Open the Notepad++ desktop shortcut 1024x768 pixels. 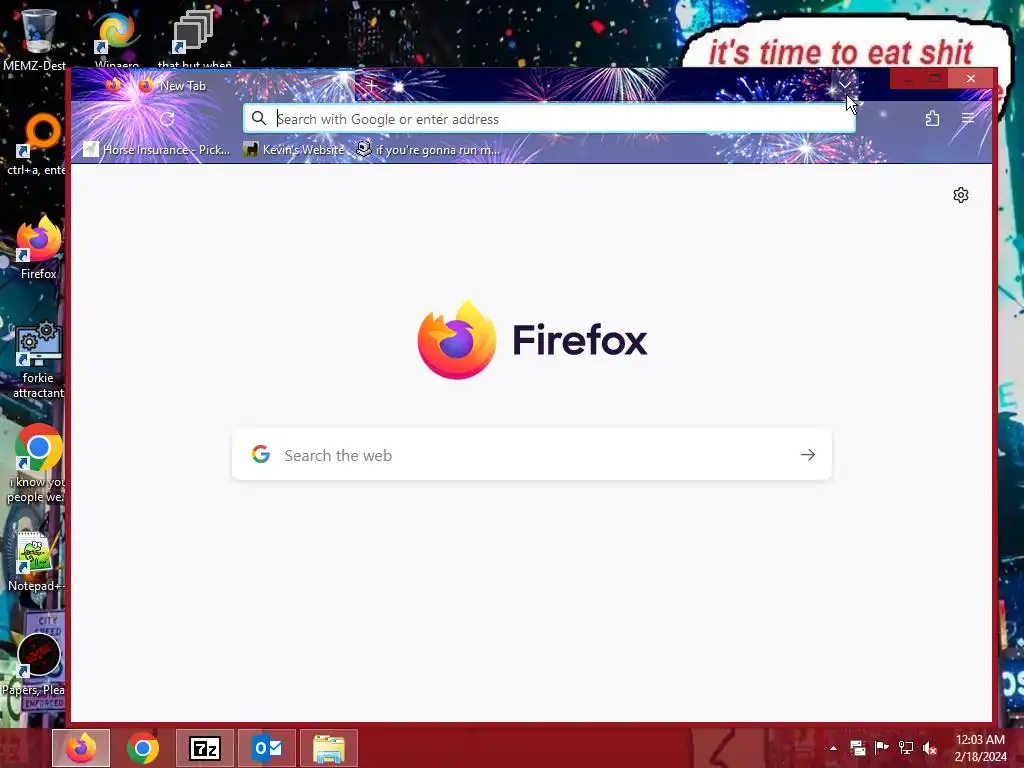[x=37, y=562]
